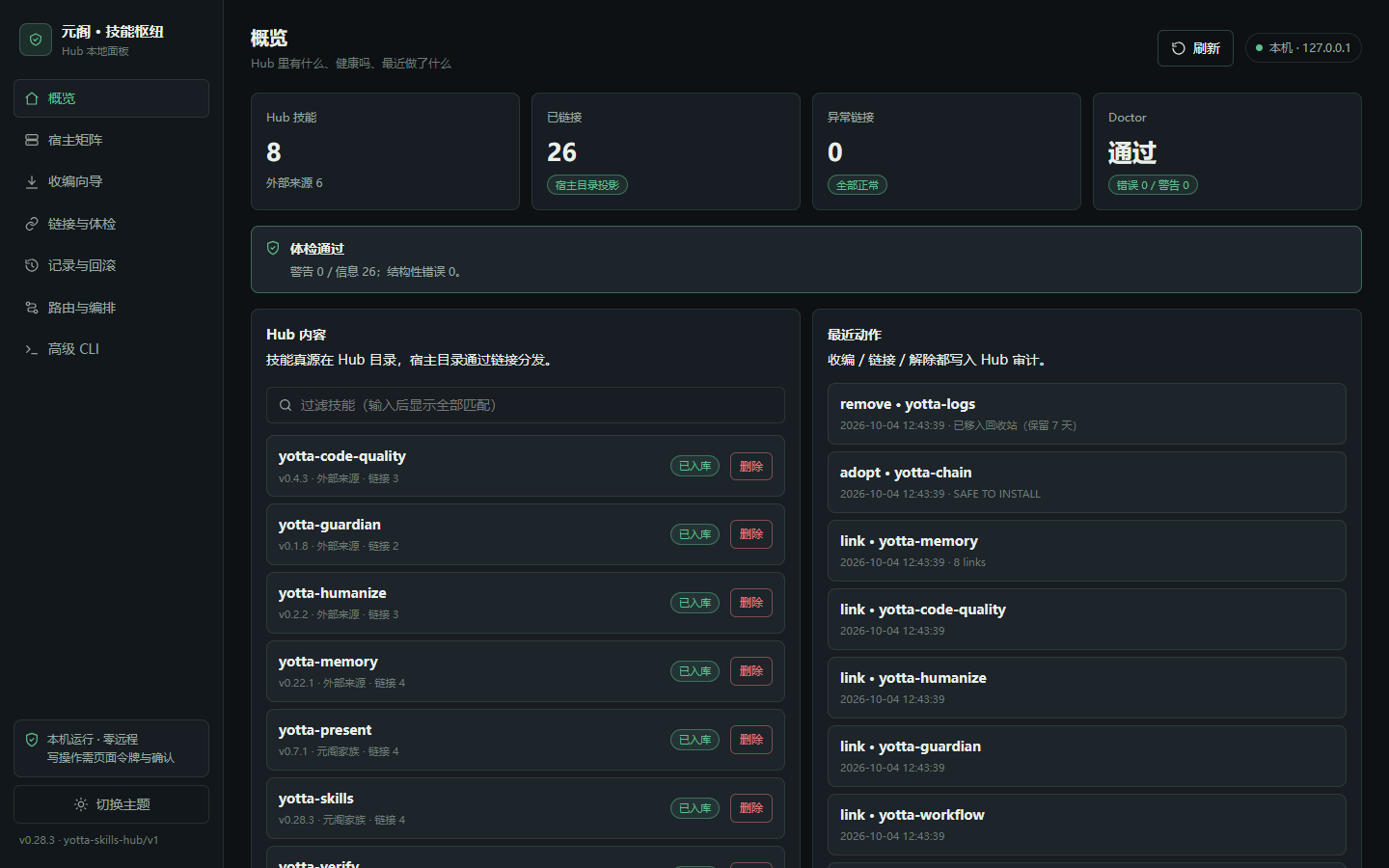Viewport: 1389px width, 868px height.
Task: Click the refresh arrow icon in 刷新
Action: [x=1178, y=48]
